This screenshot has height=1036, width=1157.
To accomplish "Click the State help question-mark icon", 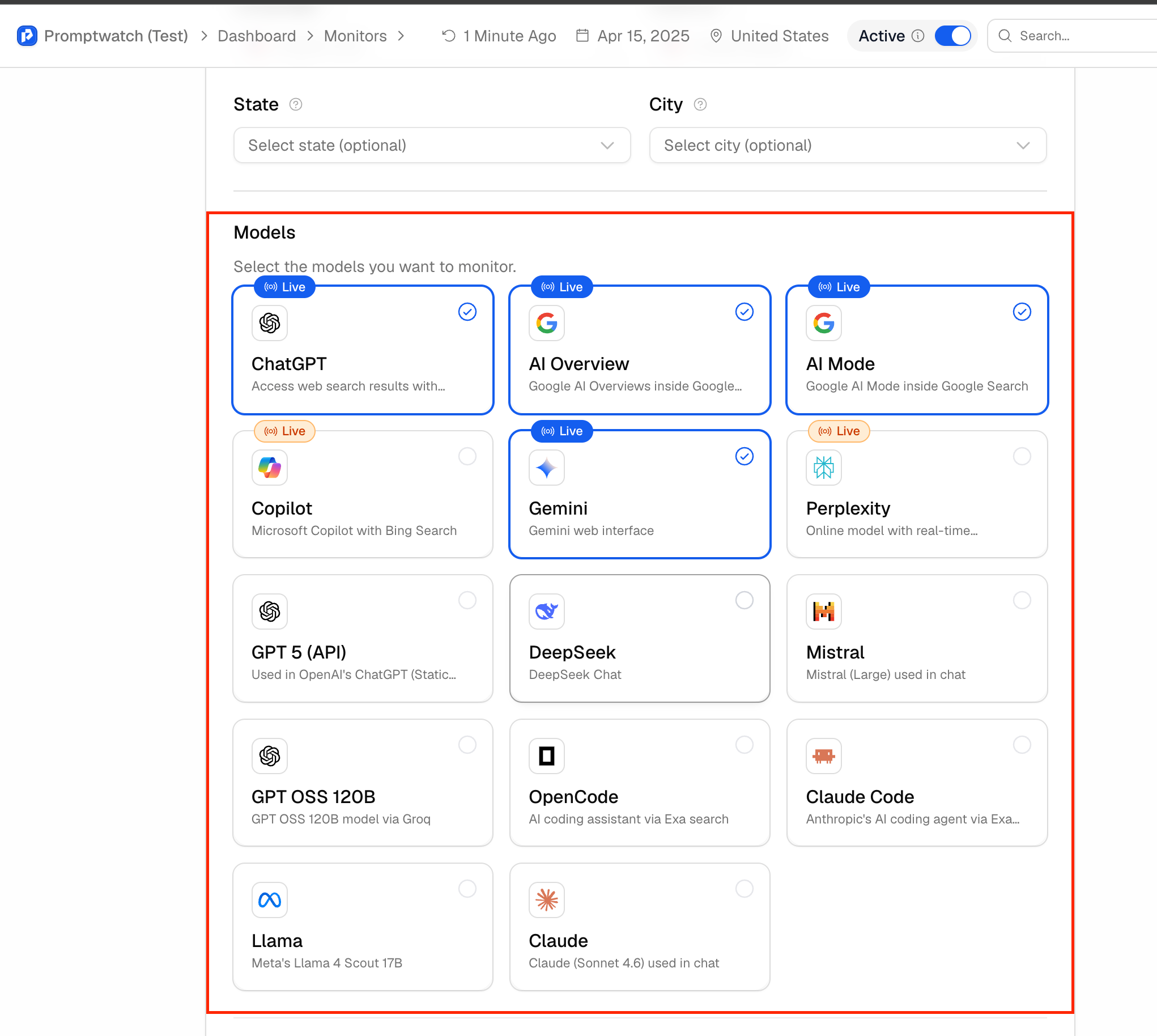I will (296, 105).
